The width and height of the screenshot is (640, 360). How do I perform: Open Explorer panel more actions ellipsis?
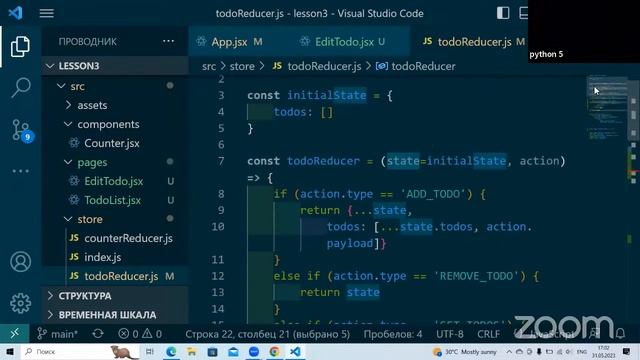coord(168,41)
